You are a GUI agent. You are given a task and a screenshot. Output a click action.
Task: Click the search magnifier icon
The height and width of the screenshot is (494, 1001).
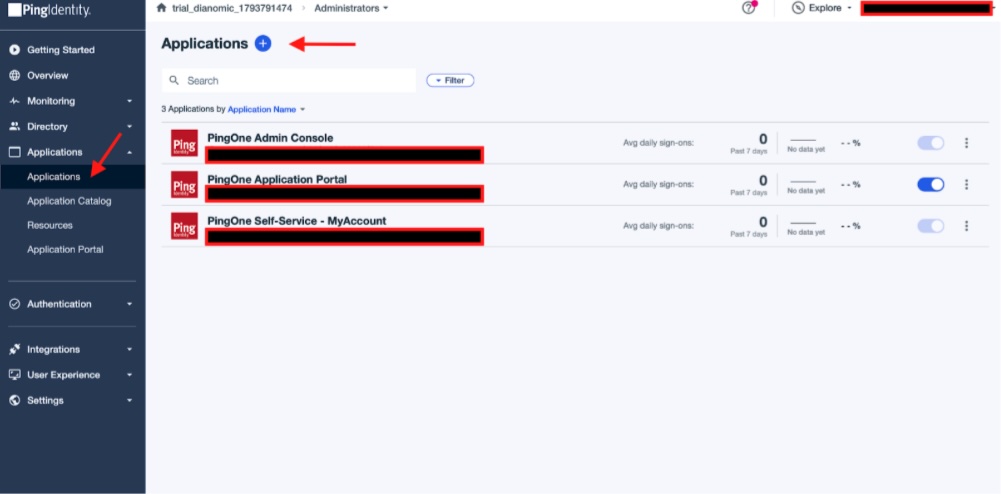pyautogui.click(x=174, y=80)
